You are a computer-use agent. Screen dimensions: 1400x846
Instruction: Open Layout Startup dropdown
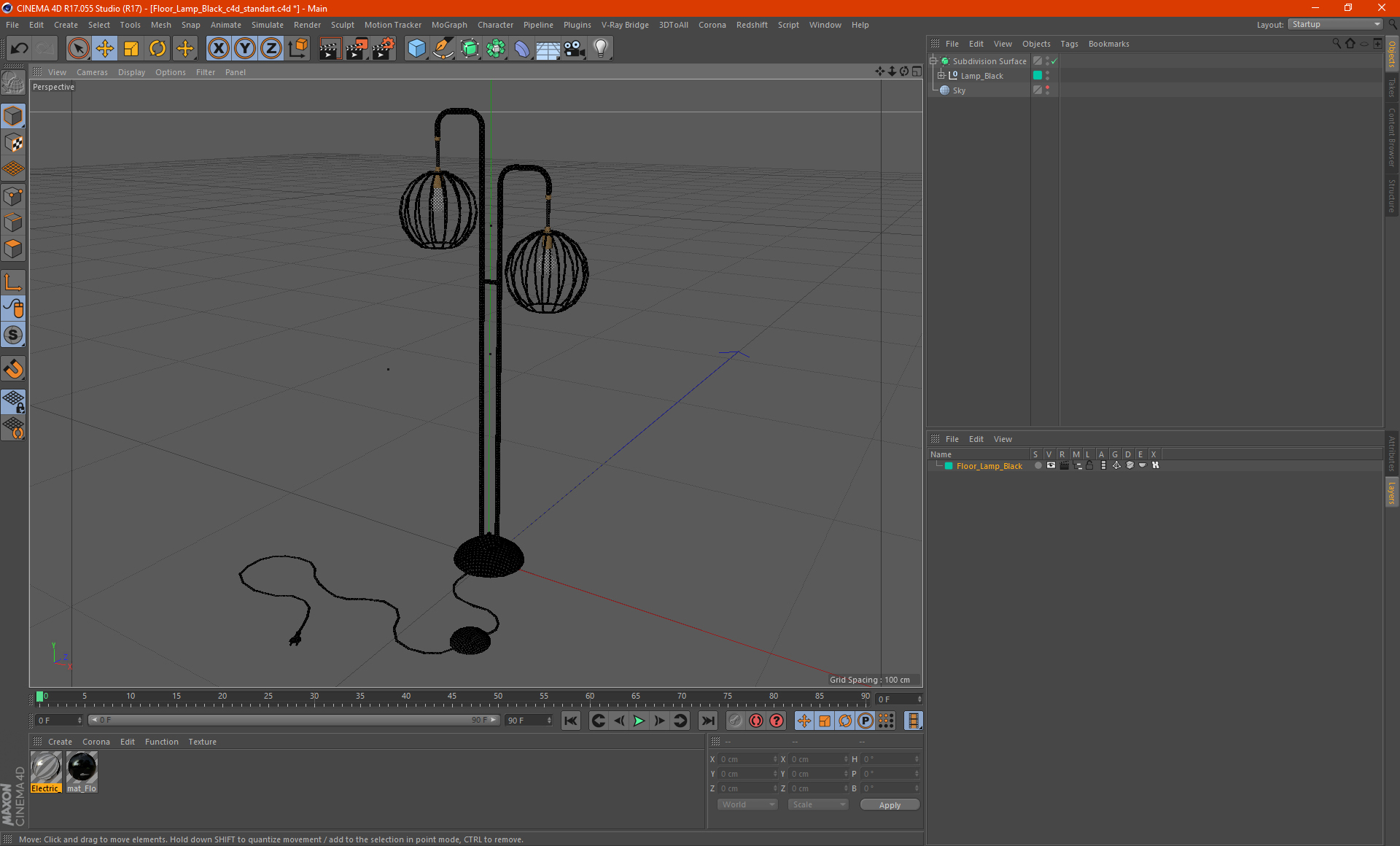[x=1335, y=24]
